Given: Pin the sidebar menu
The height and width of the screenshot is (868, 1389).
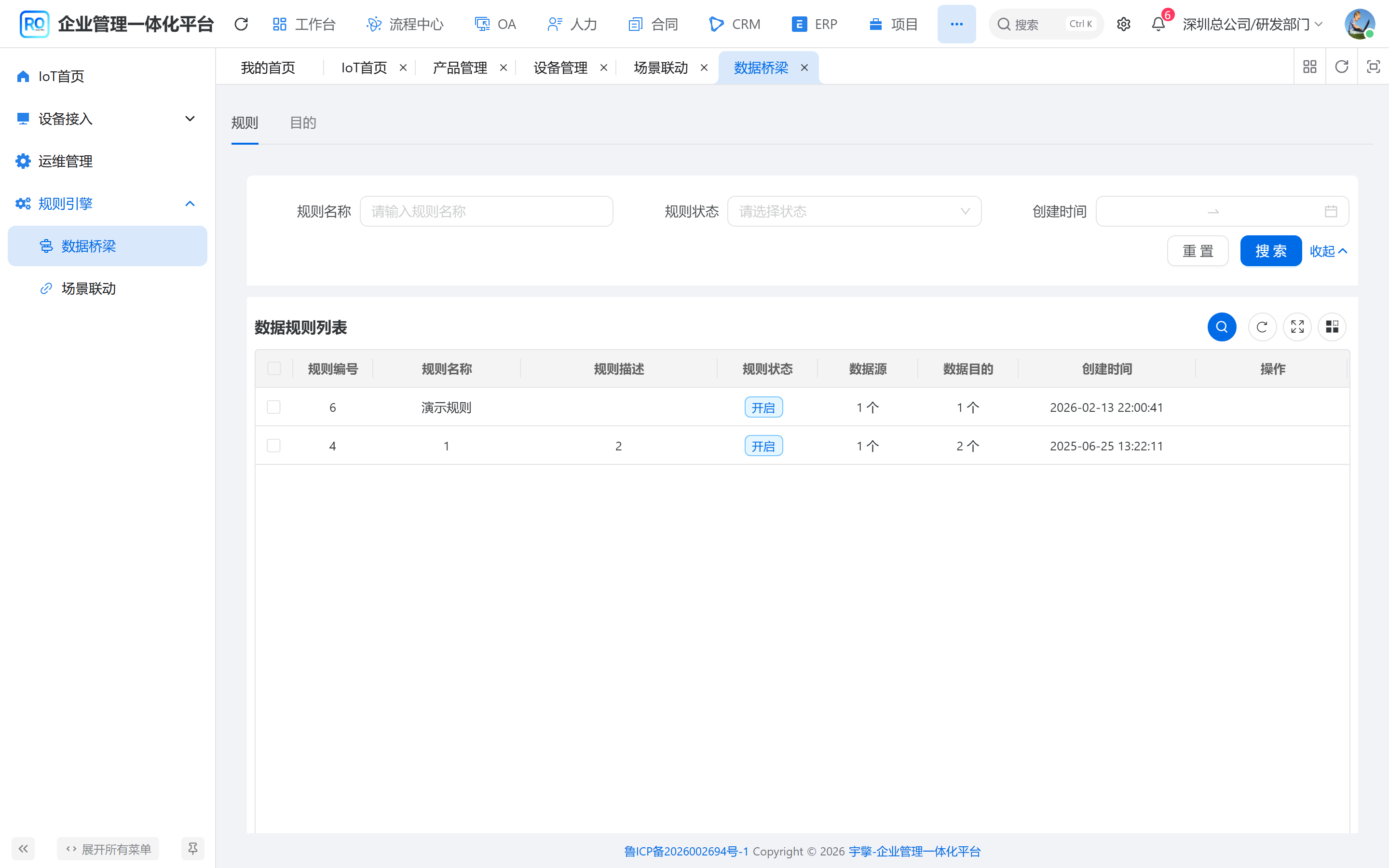Looking at the screenshot, I should coord(193,849).
